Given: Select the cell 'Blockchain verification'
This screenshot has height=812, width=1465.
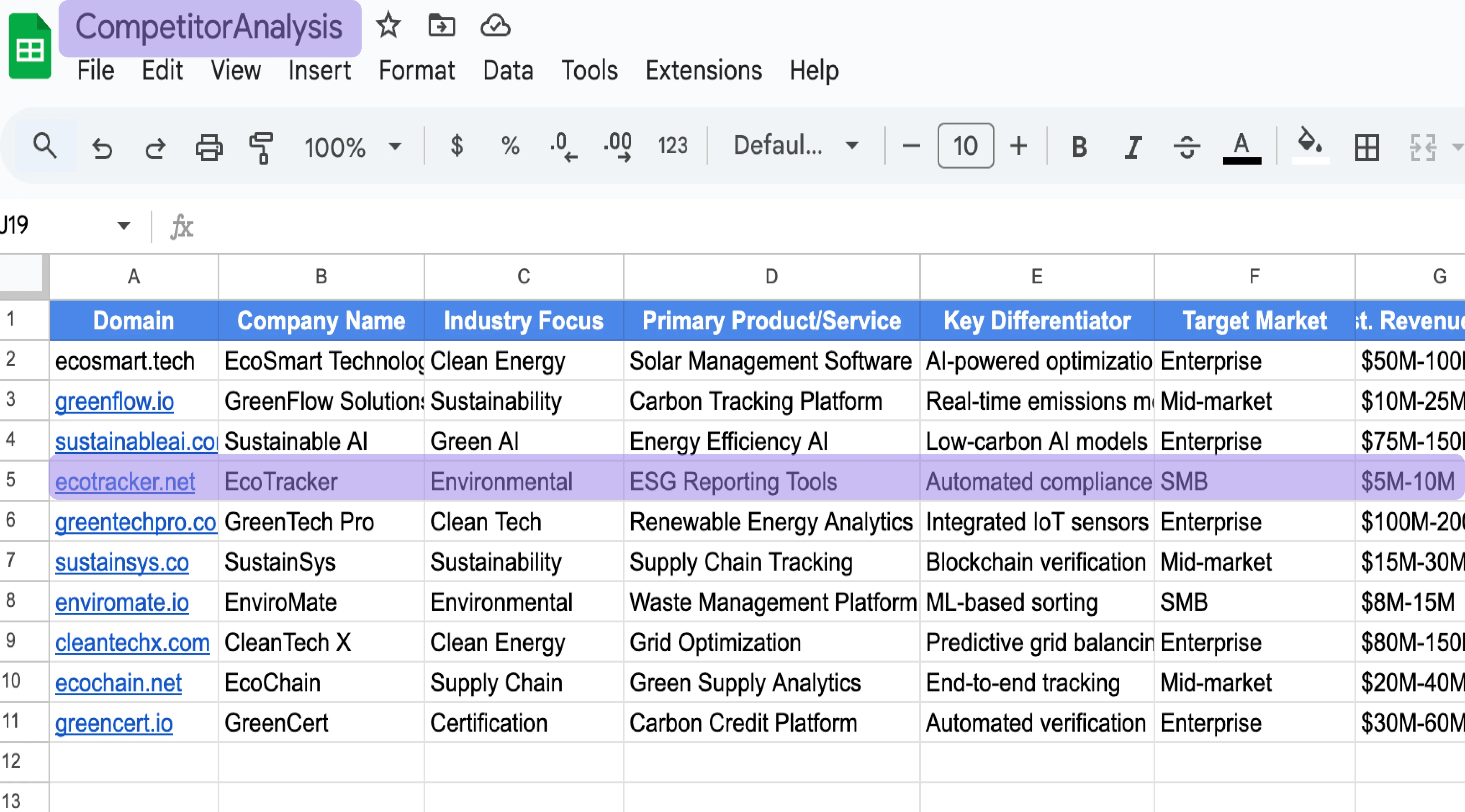Looking at the screenshot, I should tap(1037, 562).
